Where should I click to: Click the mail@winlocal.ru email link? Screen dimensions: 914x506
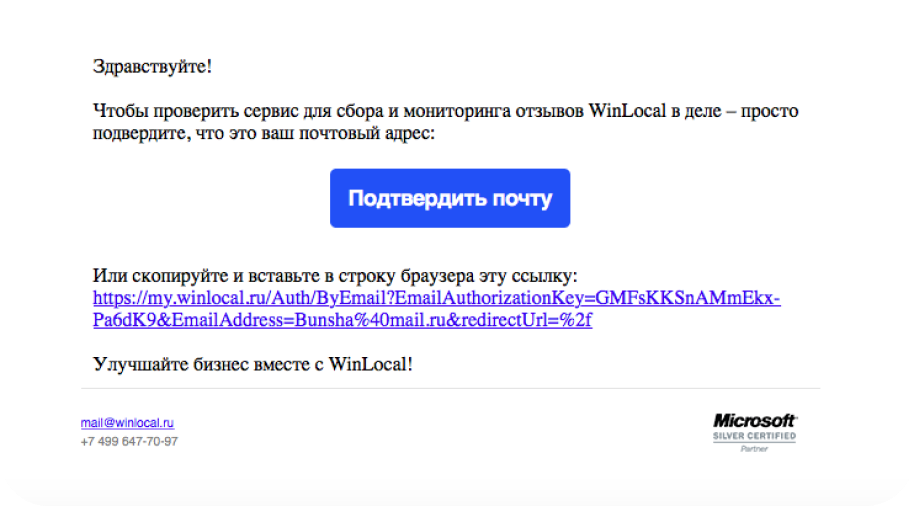click(127, 423)
